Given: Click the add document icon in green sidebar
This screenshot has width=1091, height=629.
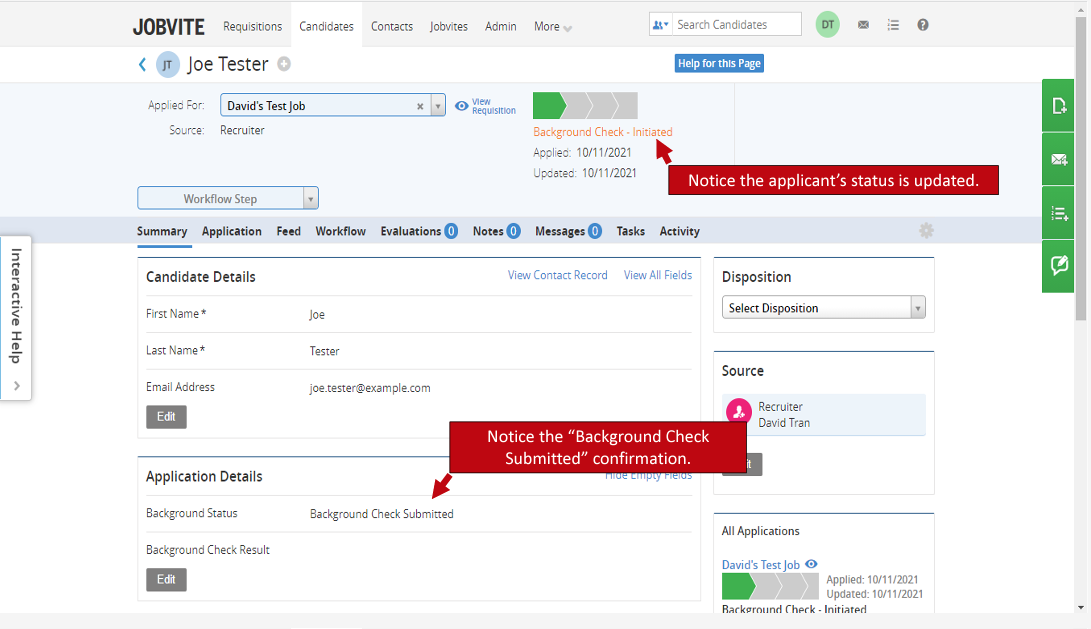Looking at the screenshot, I should (1059, 106).
